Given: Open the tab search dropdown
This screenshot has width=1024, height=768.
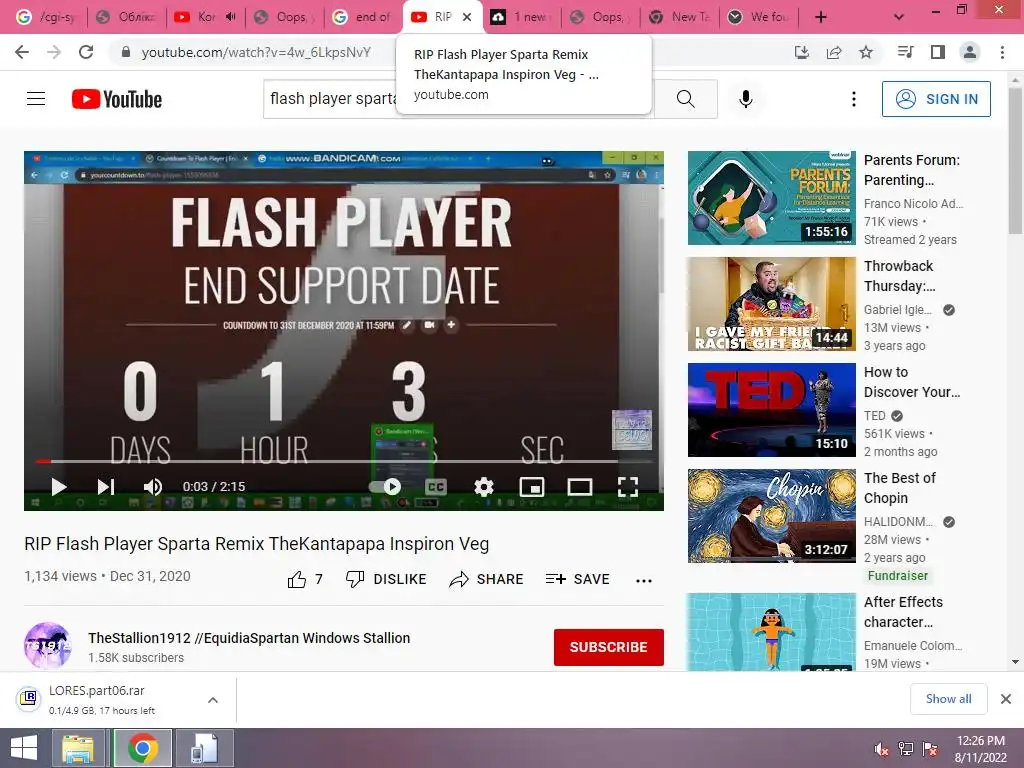Looking at the screenshot, I should (899, 17).
